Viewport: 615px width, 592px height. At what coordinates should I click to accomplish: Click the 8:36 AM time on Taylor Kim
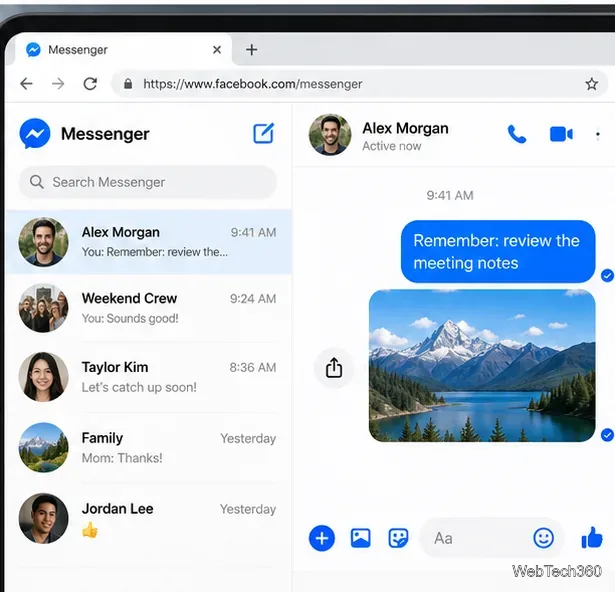pos(253,367)
